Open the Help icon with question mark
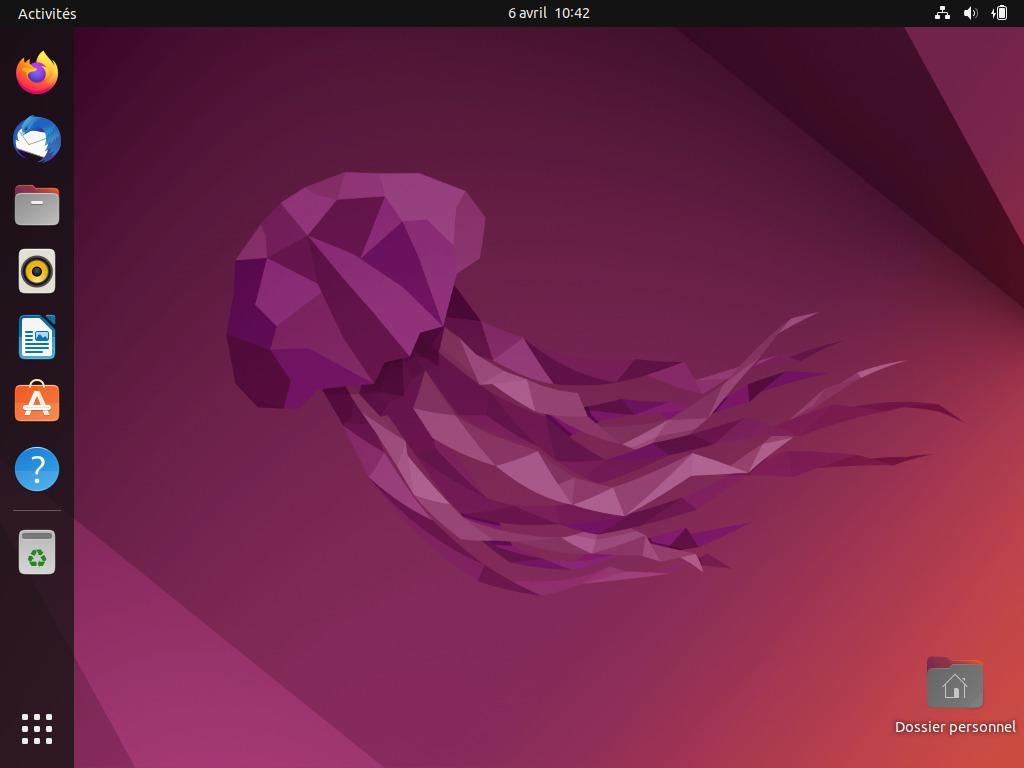Viewport: 1024px width, 768px height. pyautogui.click(x=37, y=469)
